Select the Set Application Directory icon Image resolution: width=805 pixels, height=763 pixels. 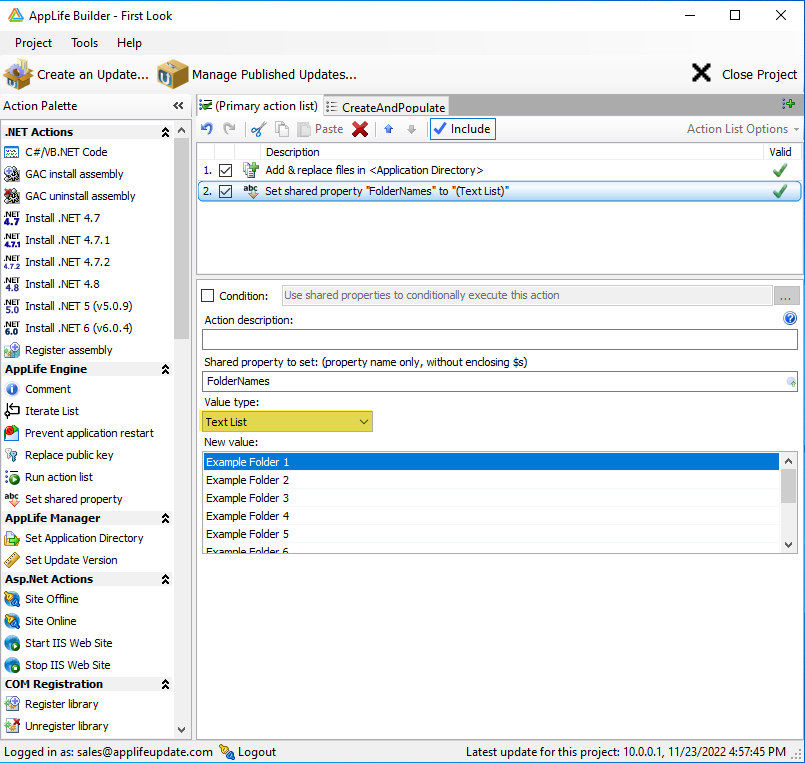12,538
